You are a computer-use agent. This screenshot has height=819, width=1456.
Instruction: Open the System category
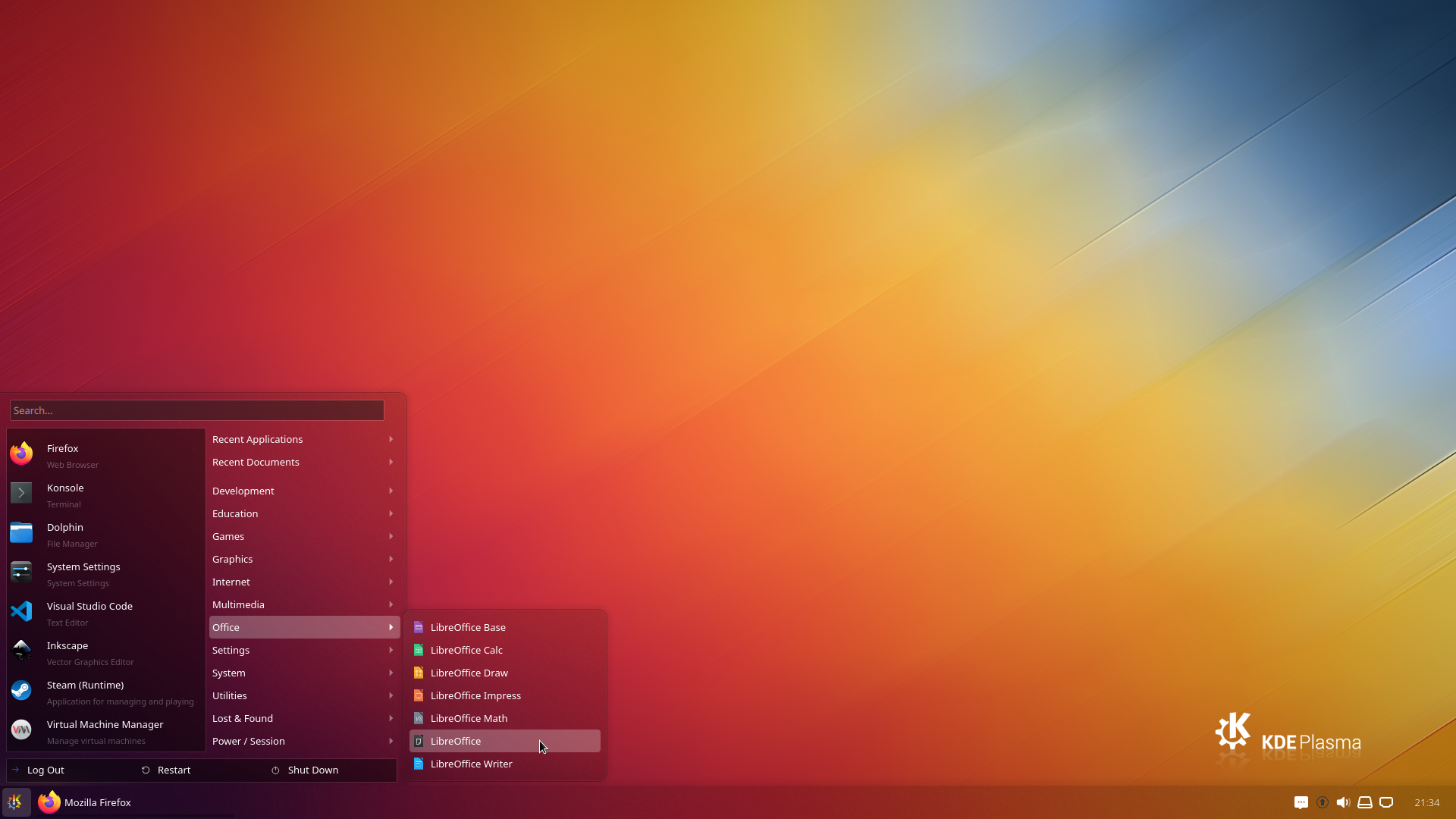tap(303, 673)
